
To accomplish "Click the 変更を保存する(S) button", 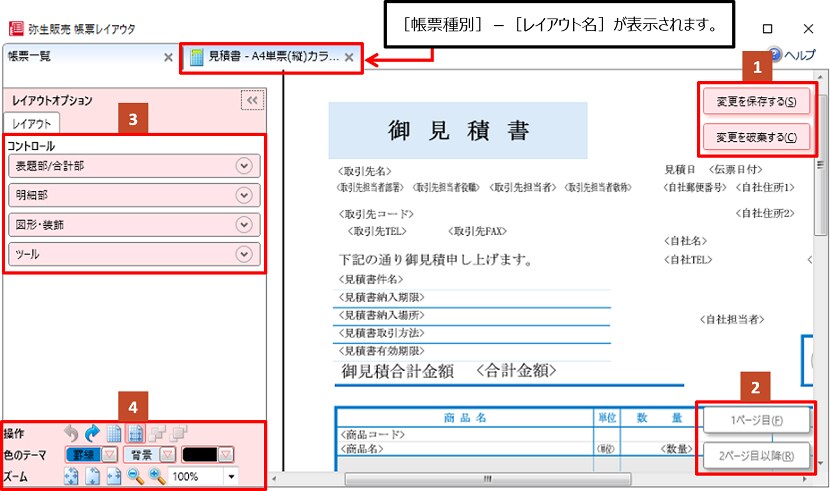I will point(757,101).
